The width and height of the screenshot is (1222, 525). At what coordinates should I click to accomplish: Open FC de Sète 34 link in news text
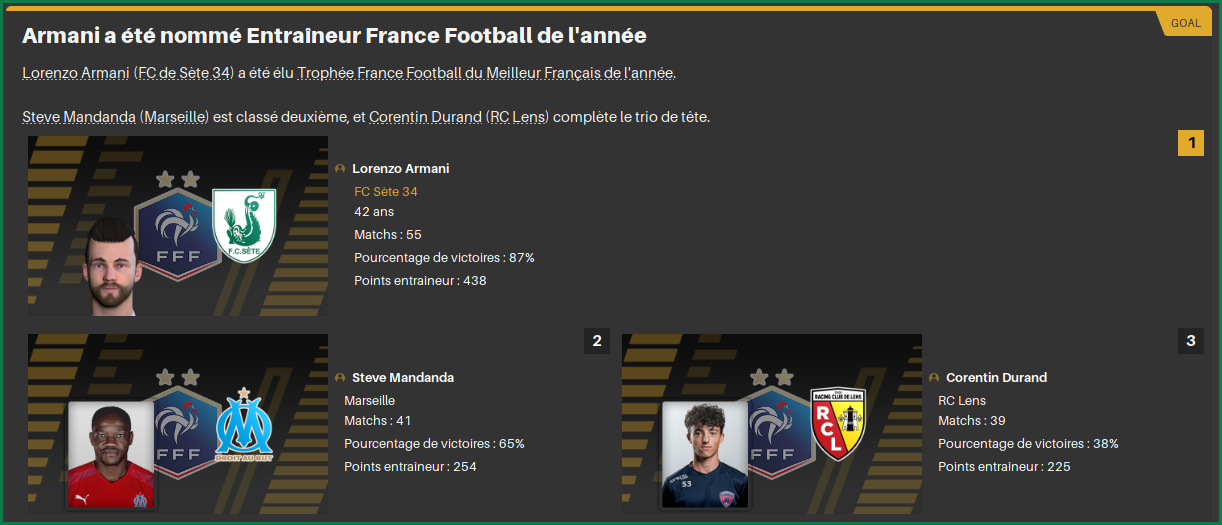click(x=185, y=73)
